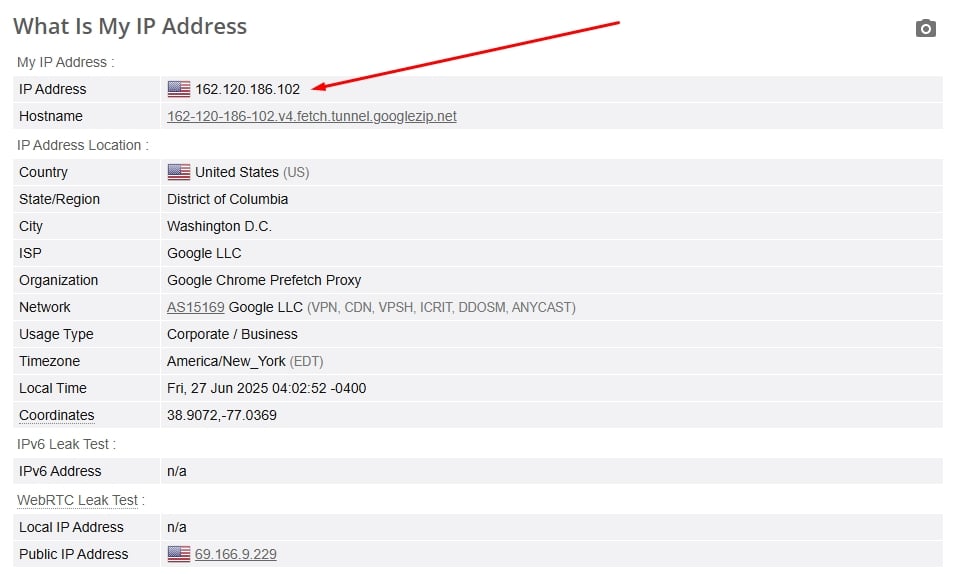Image resolution: width=956 pixels, height=574 pixels.
Task: Click the America/New_York timezone value
Action: (x=226, y=361)
